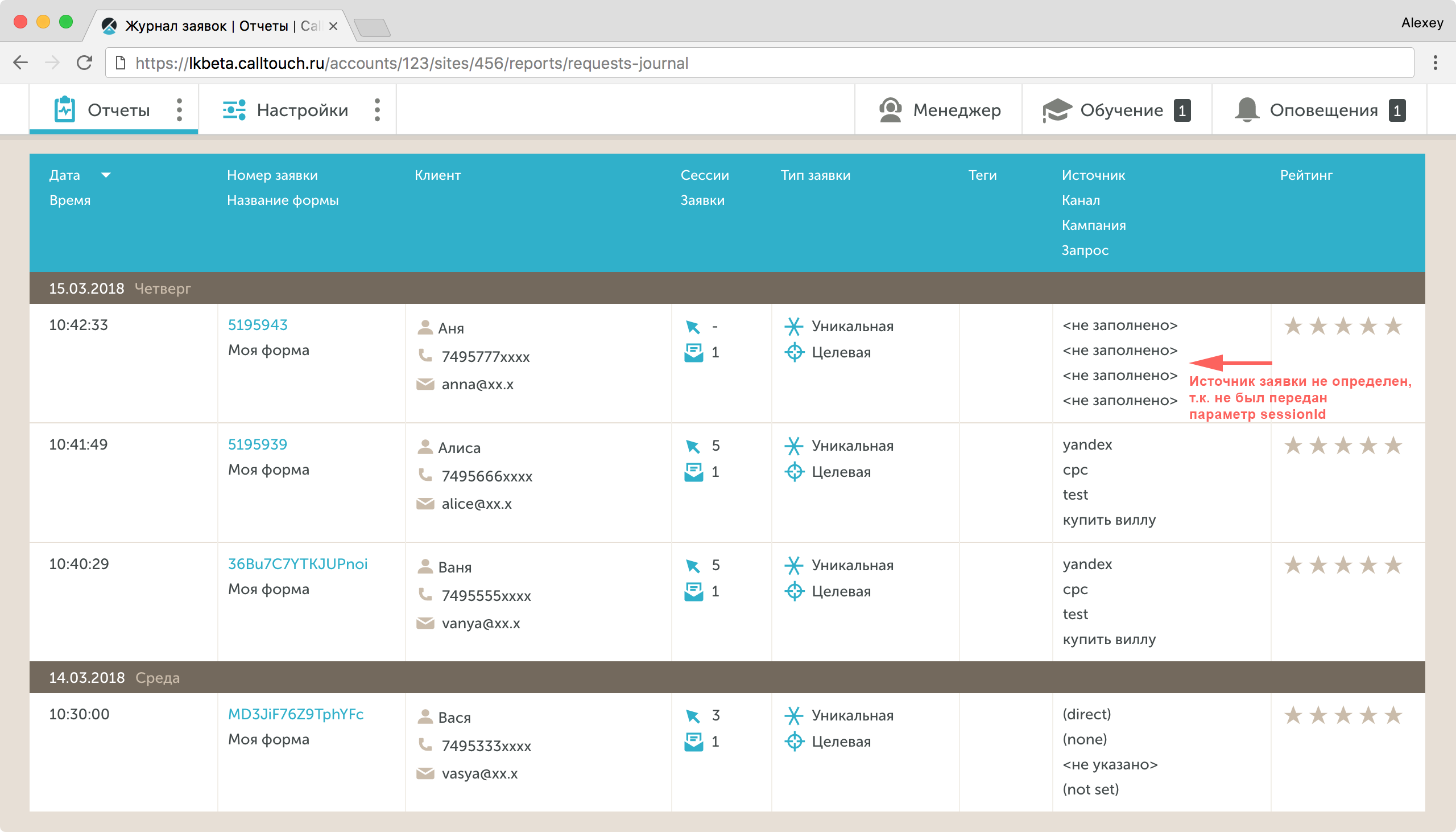The height and width of the screenshot is (832, 1456).
Task: Reload the page with the refresh button
Action: (85, 62)
